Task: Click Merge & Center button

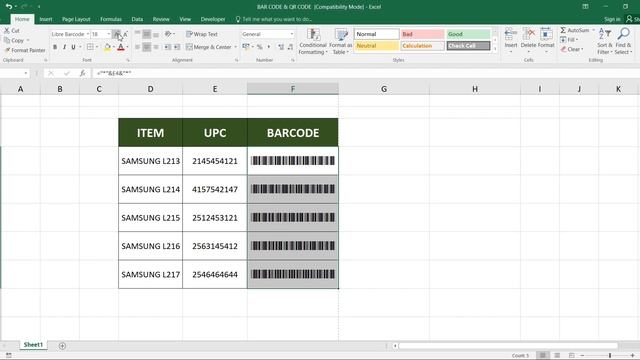Action: tap(209, 47)
